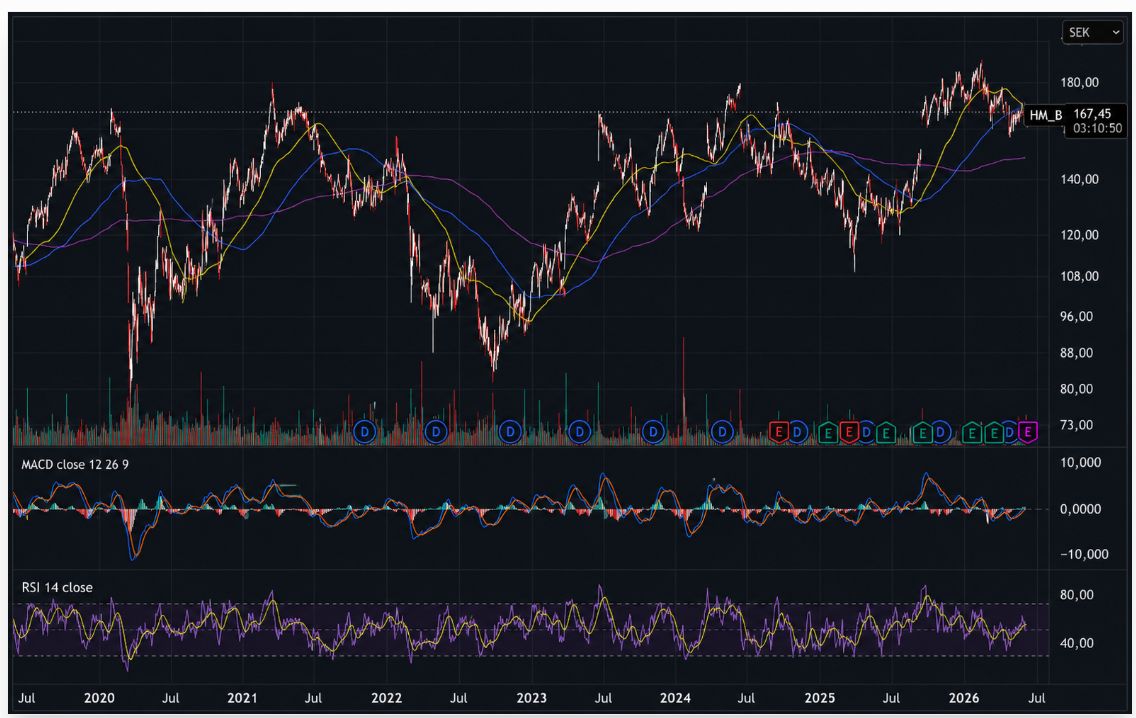
Task: Click the 96,00 price axis label
Action: 1077,317
